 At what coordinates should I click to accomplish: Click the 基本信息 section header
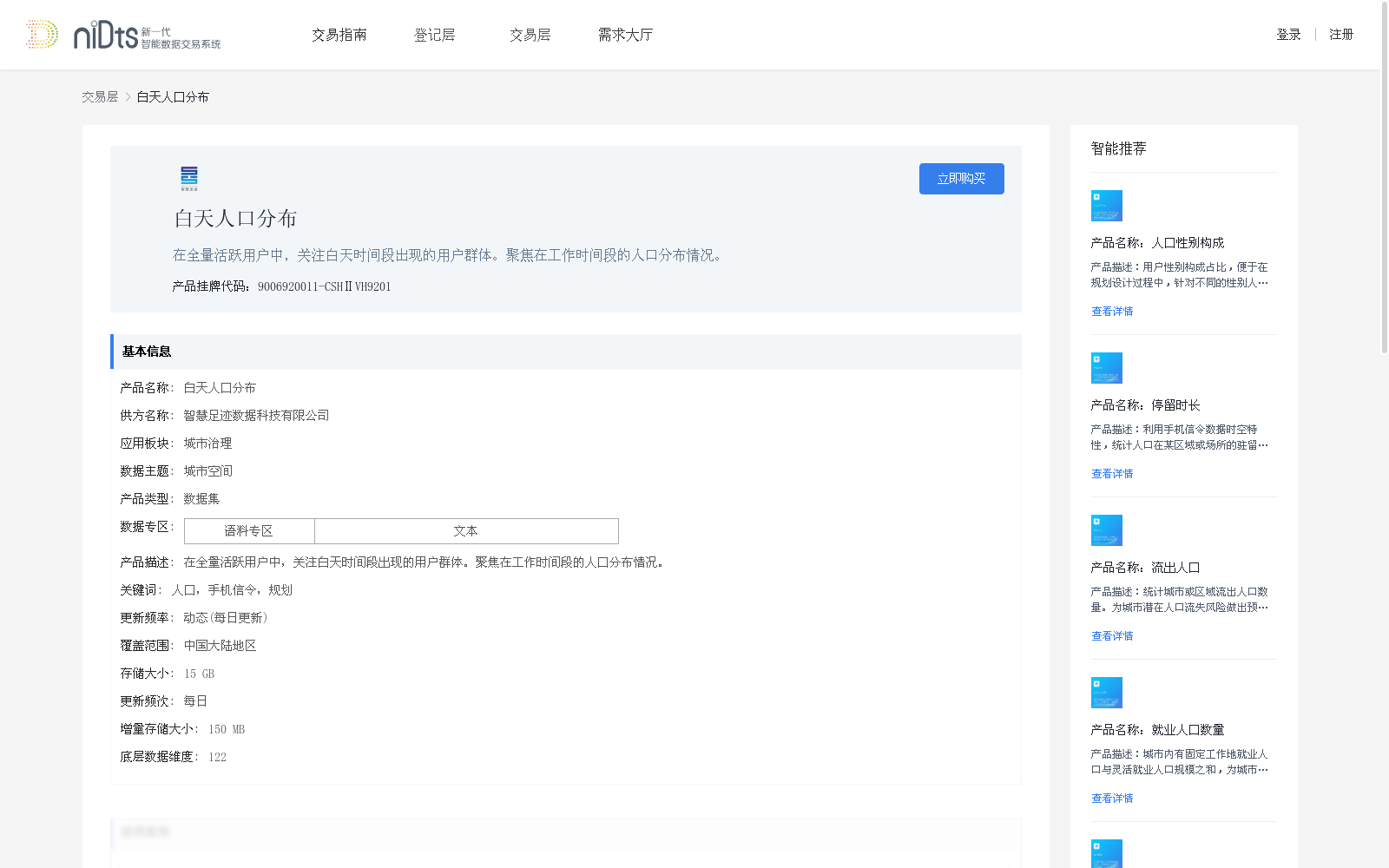point(566,352)
